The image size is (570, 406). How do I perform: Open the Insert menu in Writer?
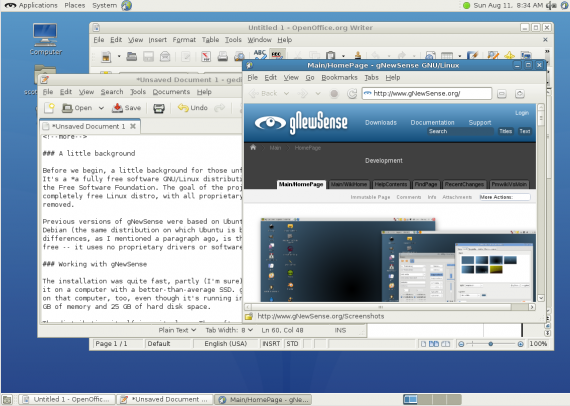pos(157,40)
